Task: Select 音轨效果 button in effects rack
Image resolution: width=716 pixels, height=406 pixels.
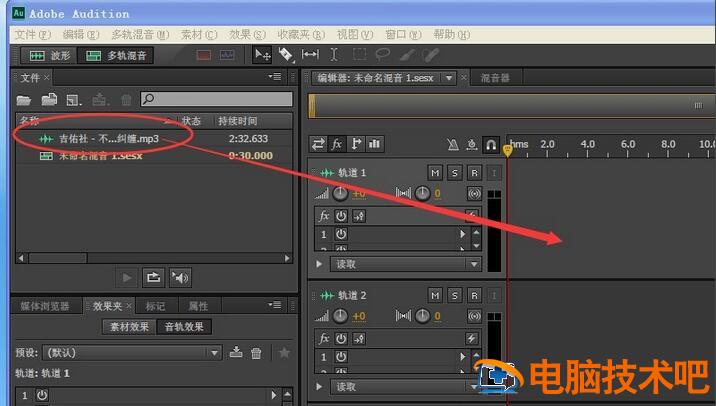Action: 184,327
